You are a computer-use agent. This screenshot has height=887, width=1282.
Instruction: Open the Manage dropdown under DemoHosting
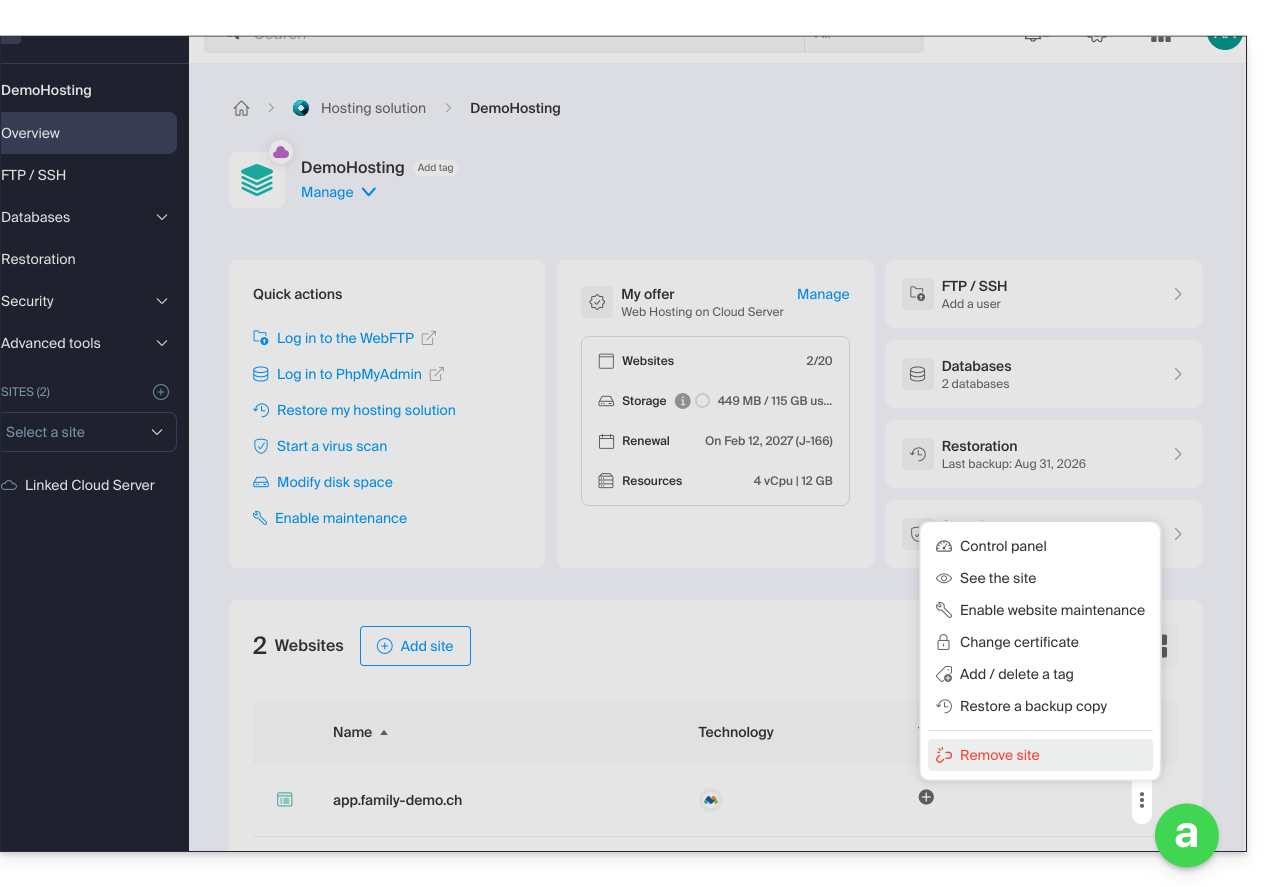[338, 192]
